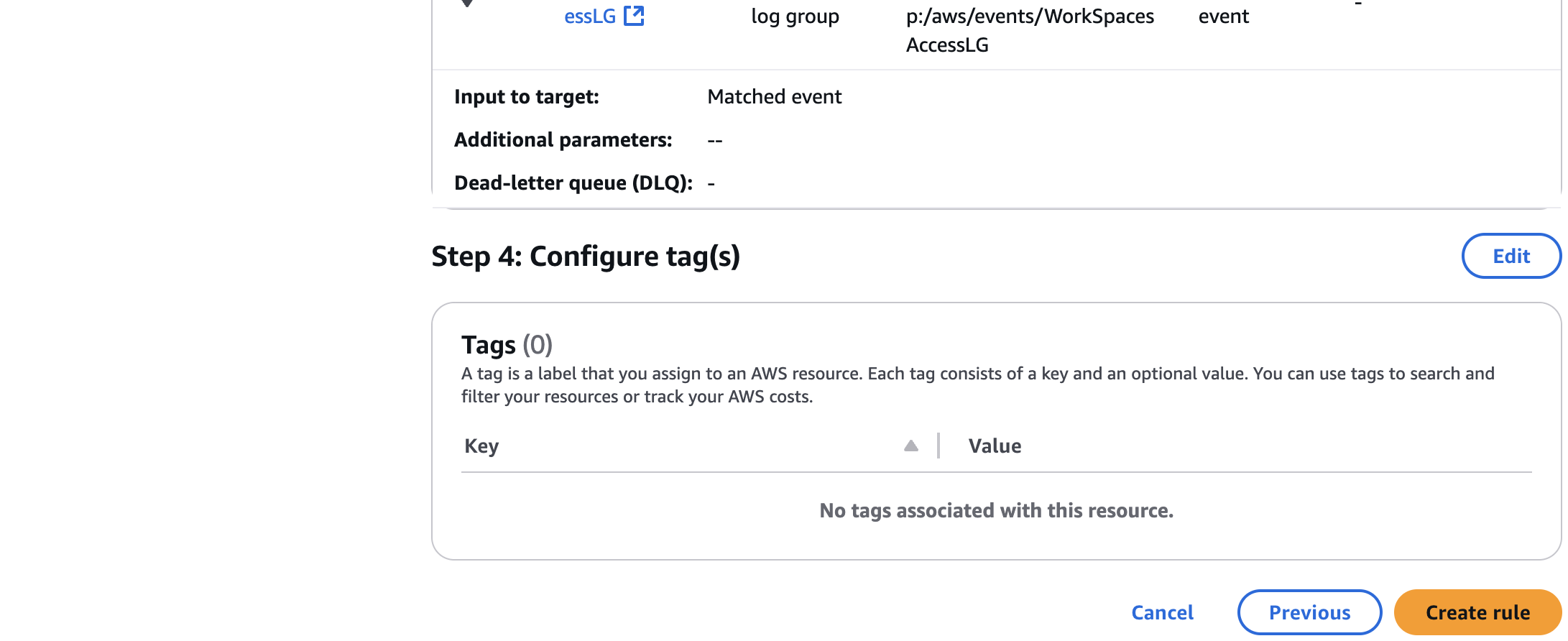This screenshot has width=1568, height=641.
Task: Click the WorkSpacesAccessLG log group path
Action: coord(1029,30)
